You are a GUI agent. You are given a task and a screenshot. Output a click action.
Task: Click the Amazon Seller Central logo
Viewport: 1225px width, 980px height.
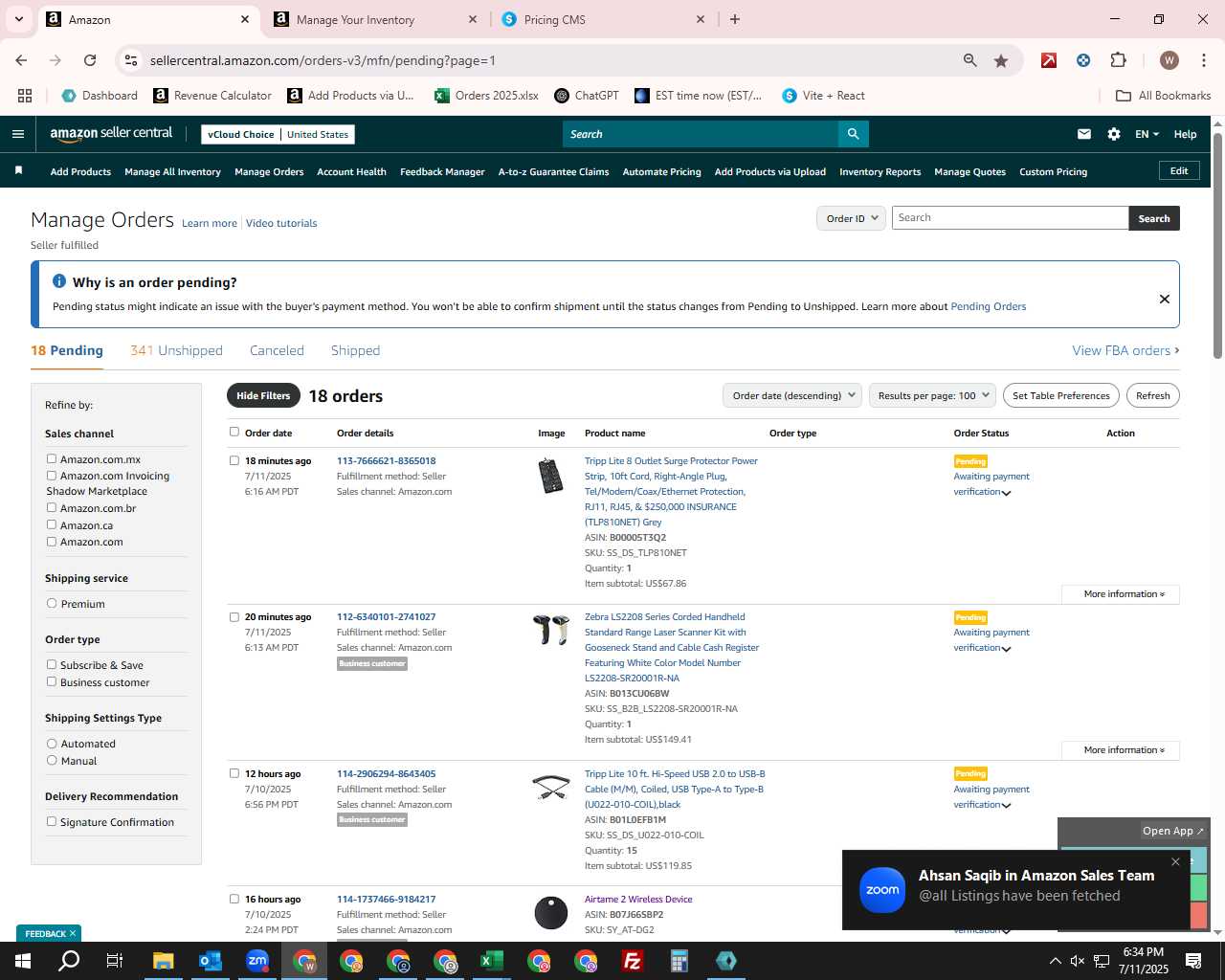coord(111,134)
